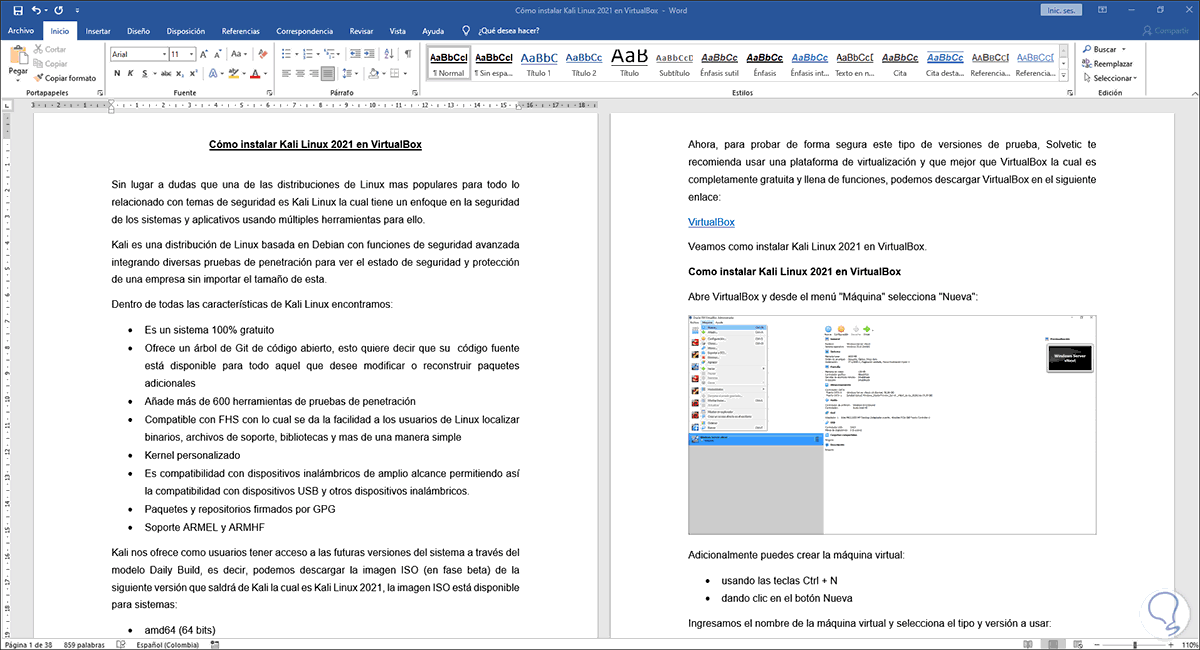This screenshot has width=1200, height=650.
Task: Toggle italic formatting K
Action: pyautogui.click(x=132, y=74)
